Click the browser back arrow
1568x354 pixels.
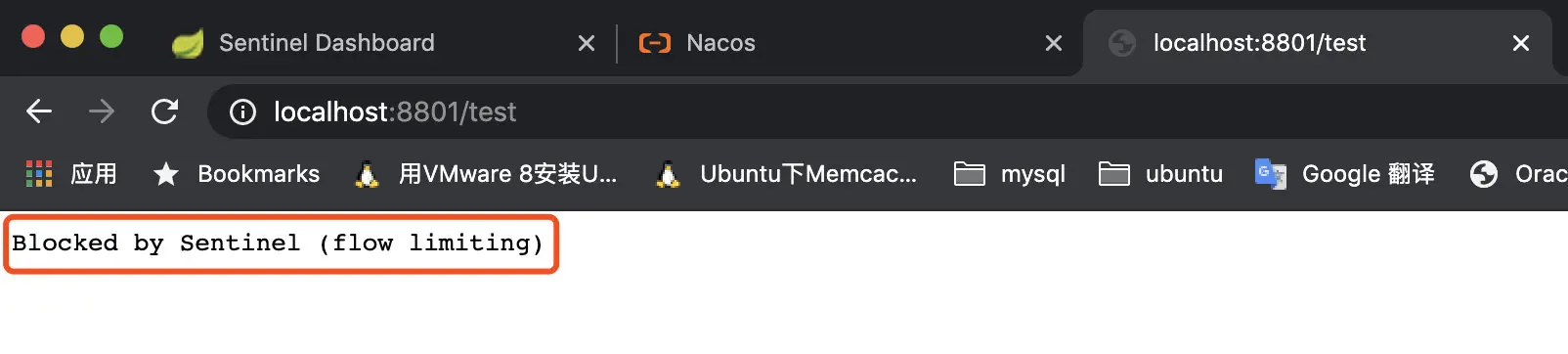click(x=39, y=111)
